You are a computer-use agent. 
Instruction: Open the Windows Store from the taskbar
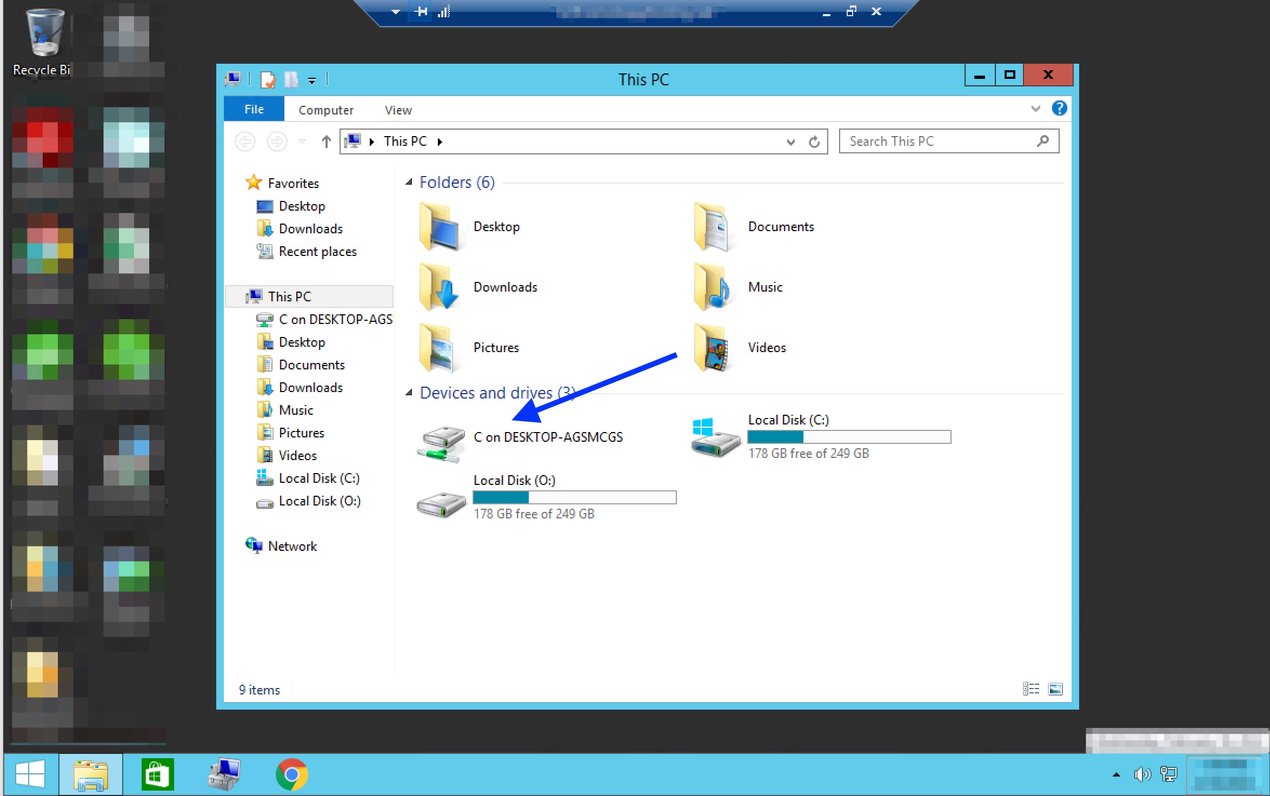point(157,773)
